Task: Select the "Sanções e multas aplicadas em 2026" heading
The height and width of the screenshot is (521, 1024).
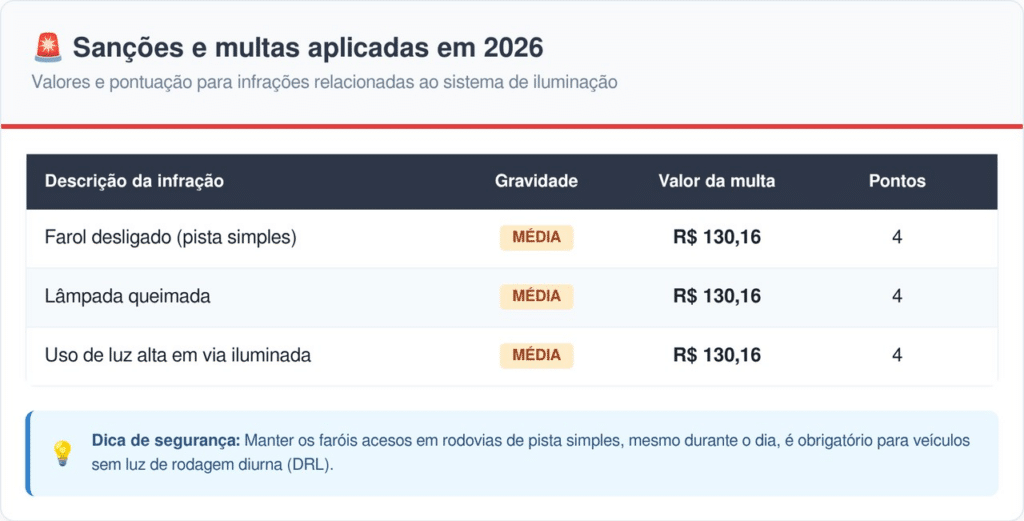Action: 308,47
